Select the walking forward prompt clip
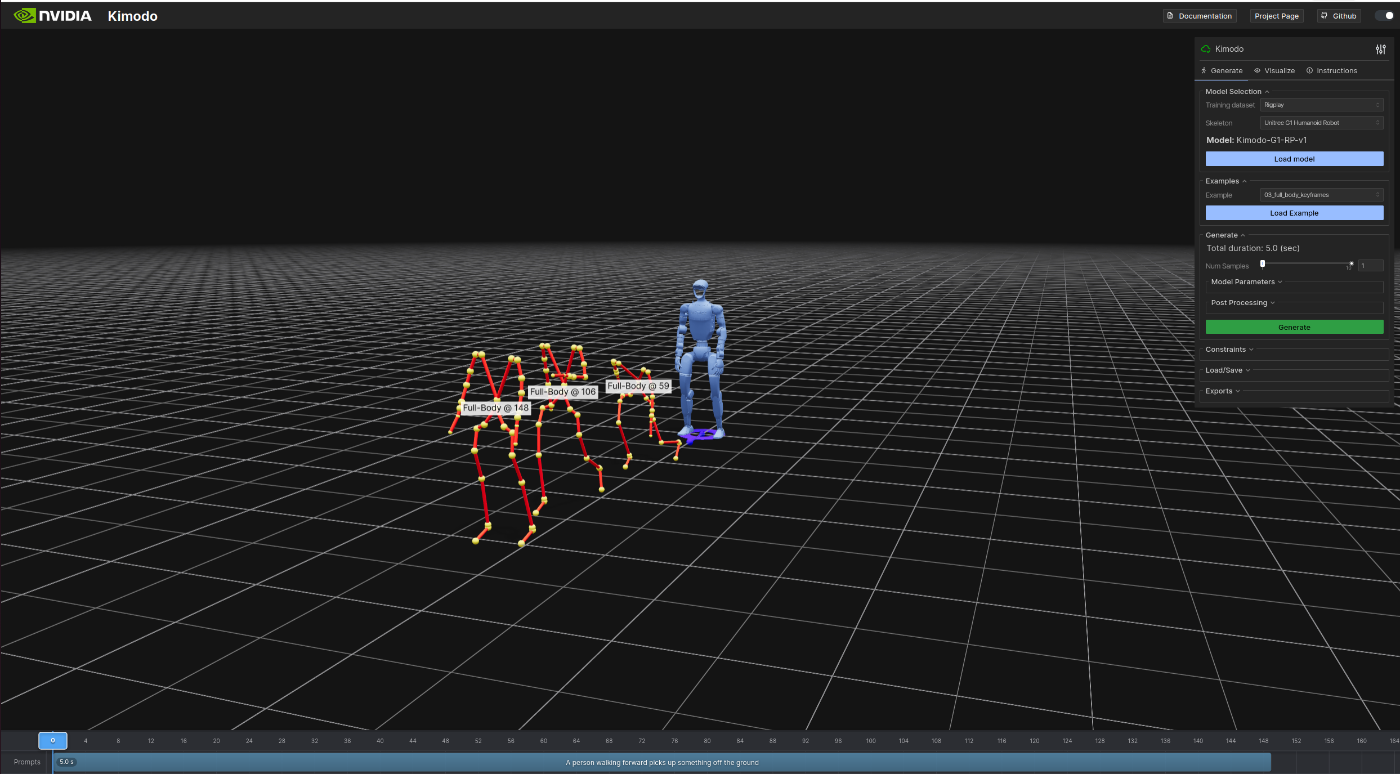This screenshot has height=774, width=1400. tap(662, 762)
